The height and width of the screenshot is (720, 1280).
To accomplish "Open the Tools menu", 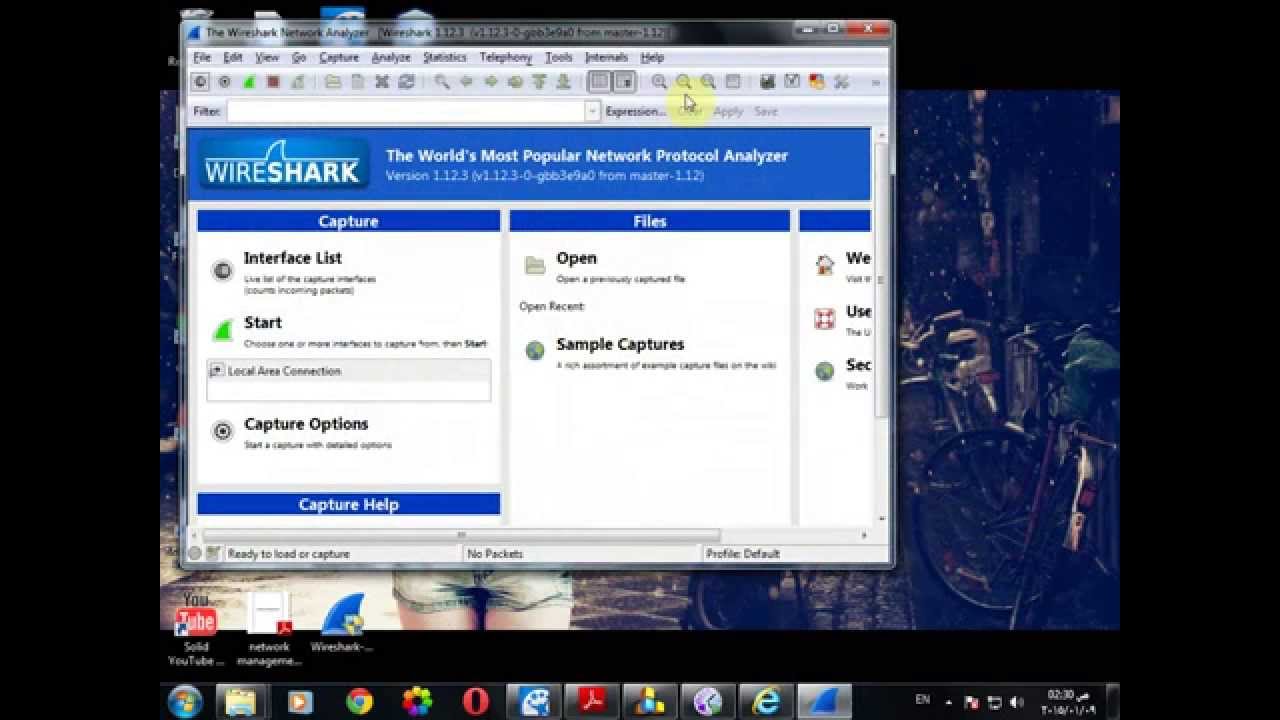I will click(559, 58).
